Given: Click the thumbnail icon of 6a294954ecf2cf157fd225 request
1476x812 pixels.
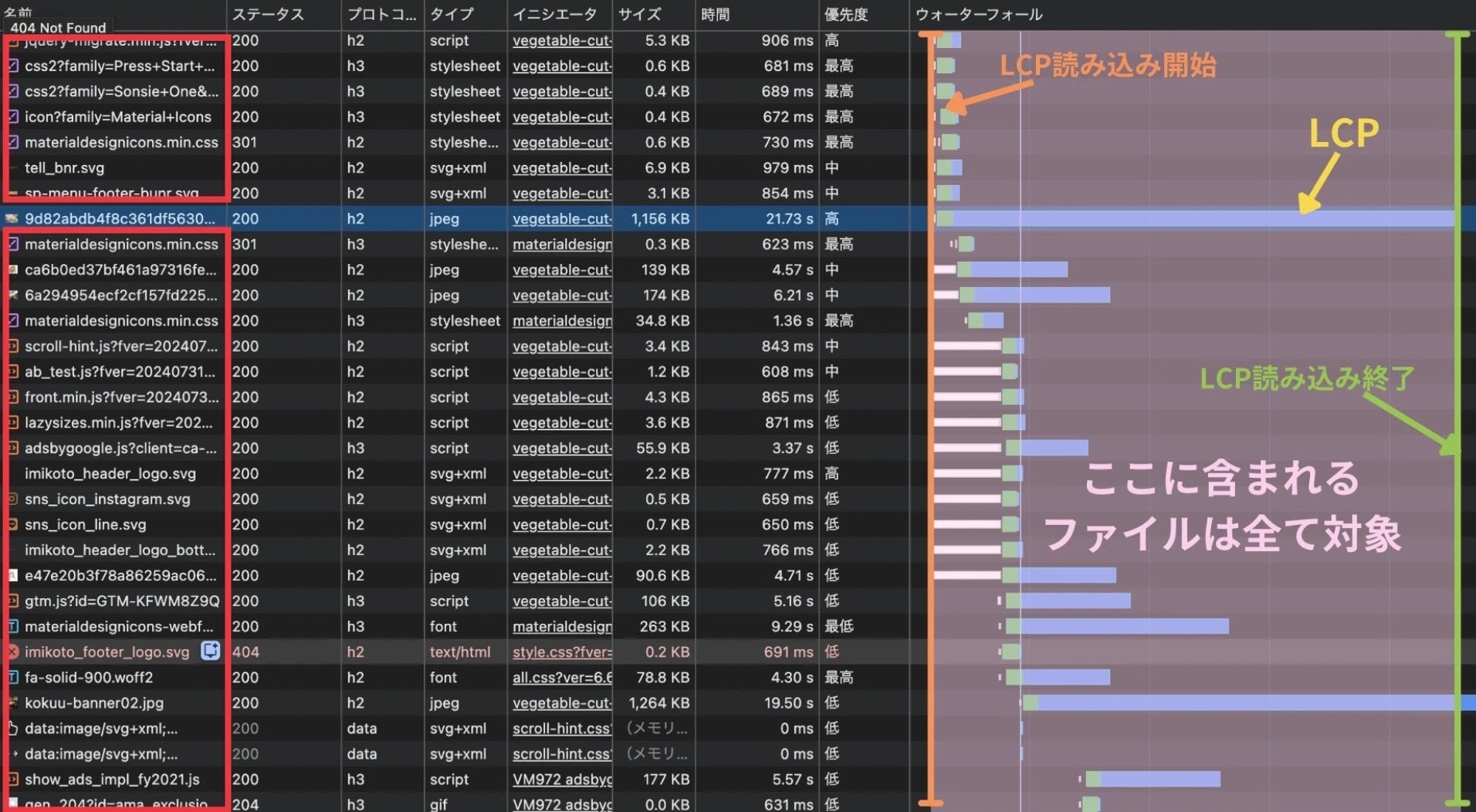Looking at the screenshot, I should coord(13,296).
